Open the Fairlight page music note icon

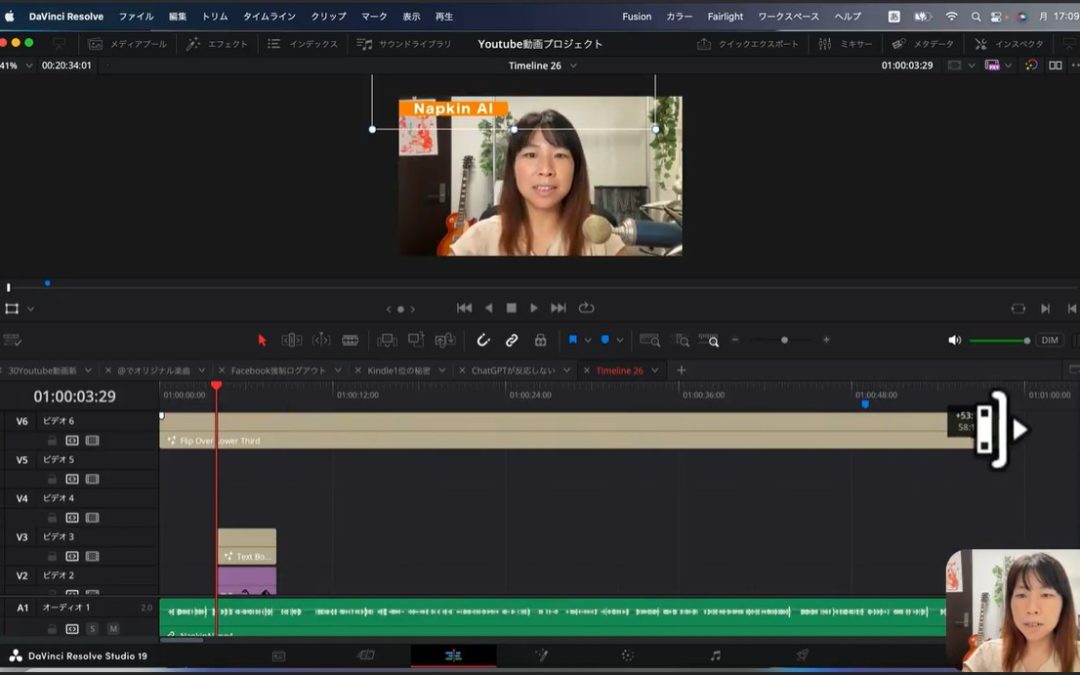click(x=715, y=655)
